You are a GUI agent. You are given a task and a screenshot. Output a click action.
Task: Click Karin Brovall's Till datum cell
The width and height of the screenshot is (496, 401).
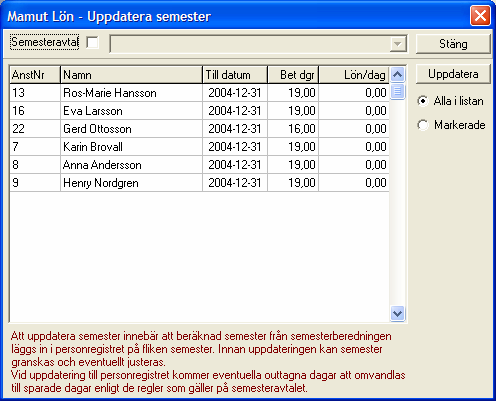235,147
